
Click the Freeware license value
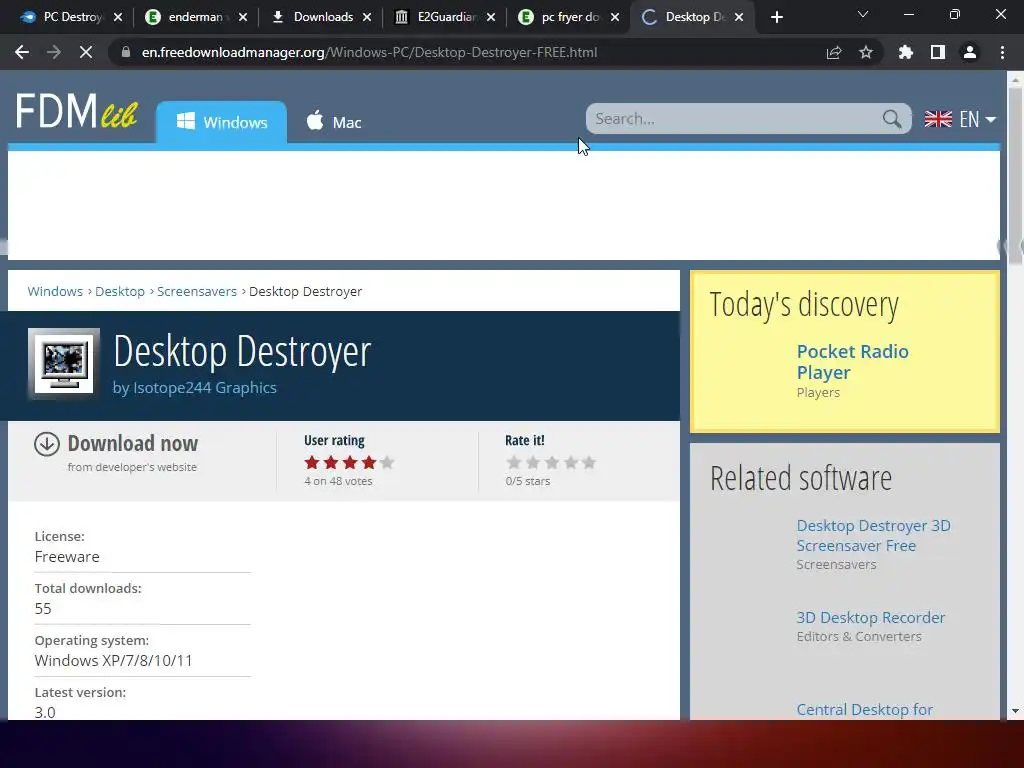[x=67, y=556]
